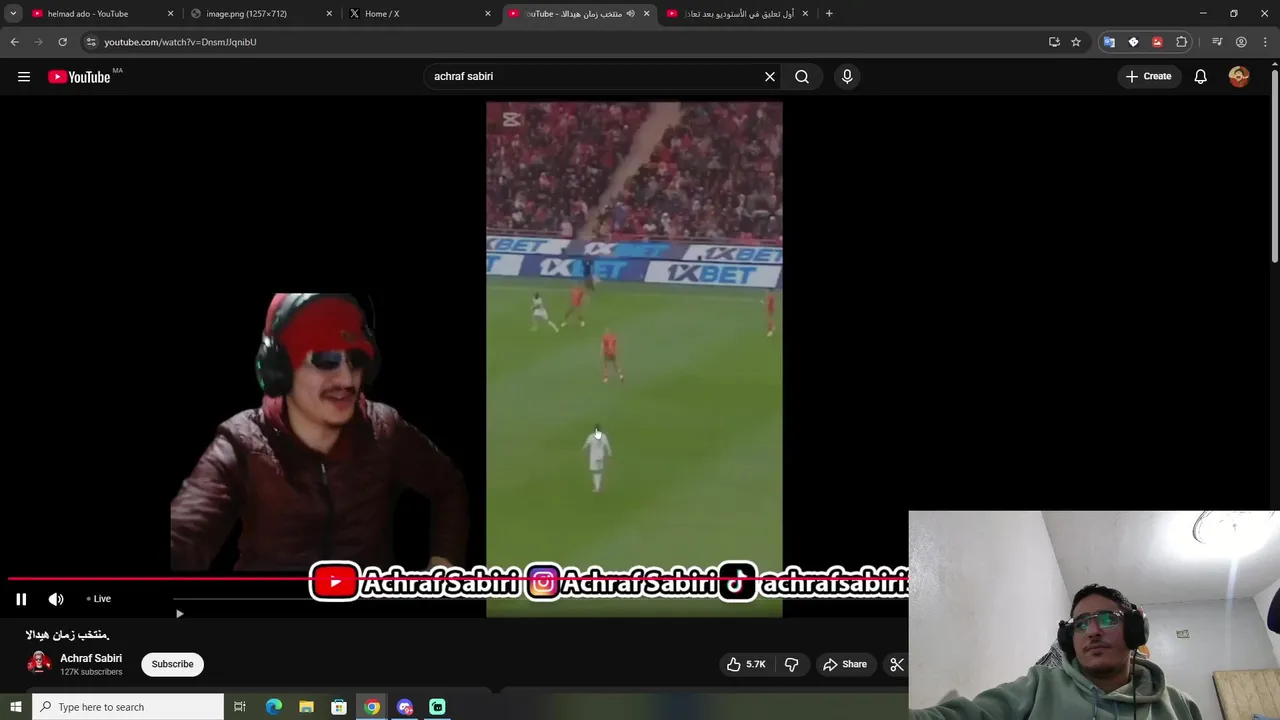
Task: View site information next to the URL
Action: click(91, 42)
